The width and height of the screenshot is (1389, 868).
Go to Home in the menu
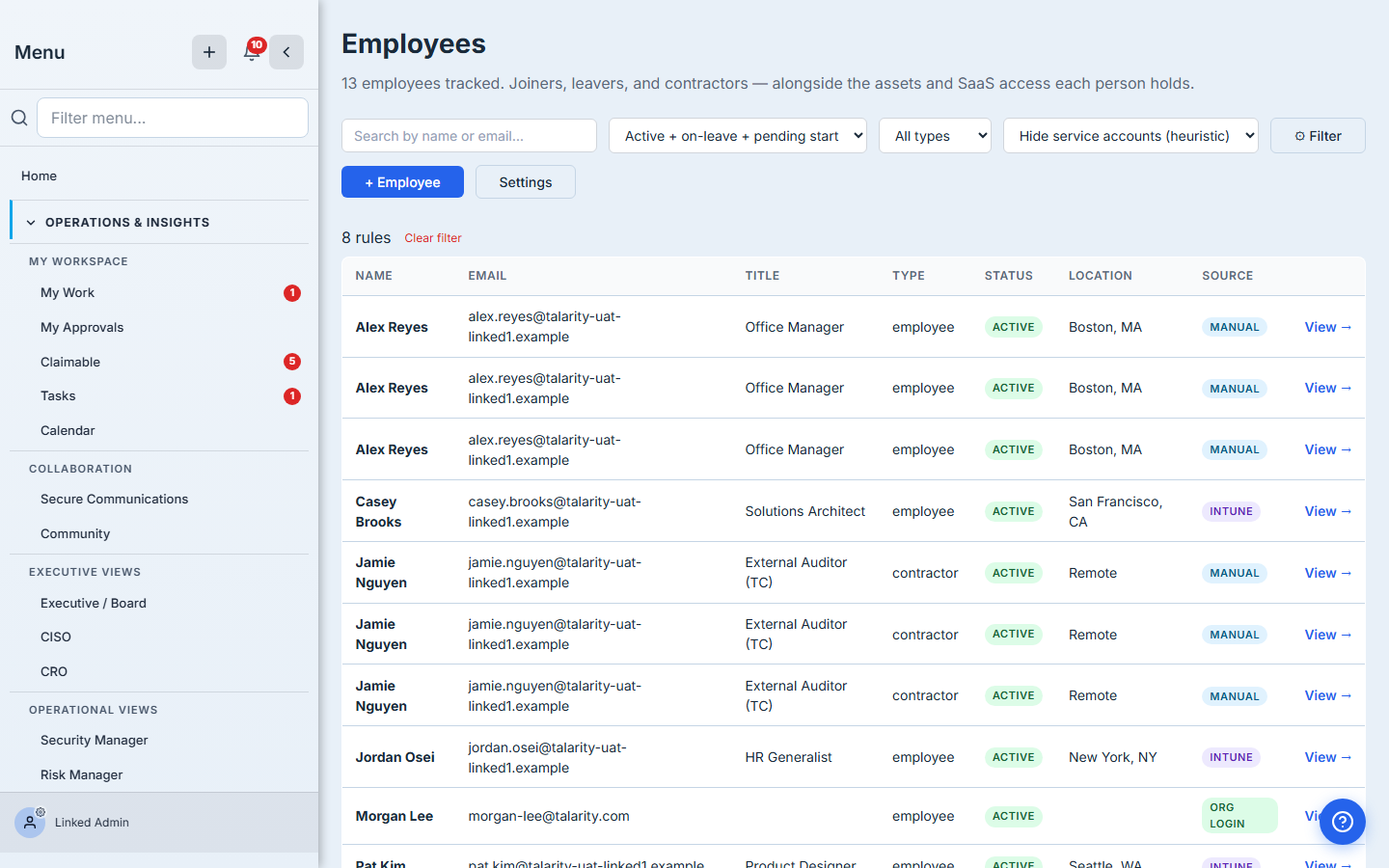[x=39, y=176]
